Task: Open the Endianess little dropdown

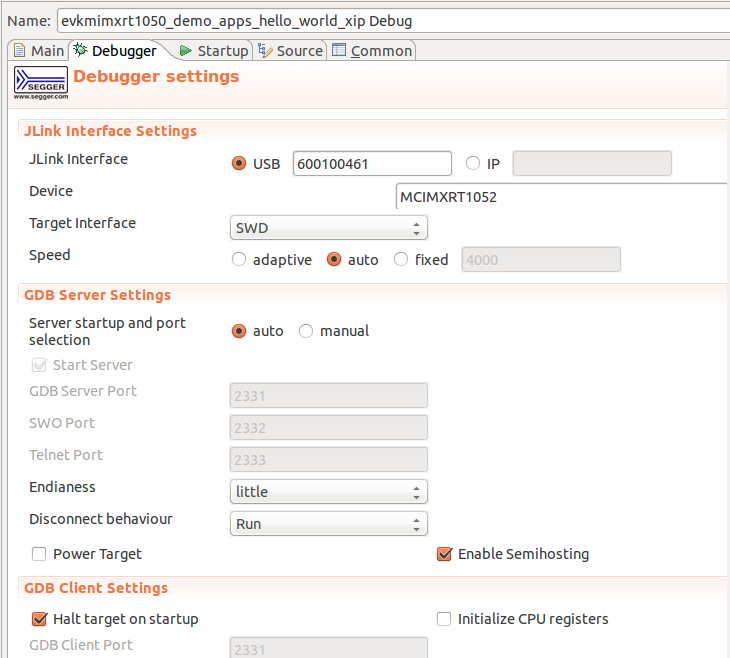Action: 329,492
